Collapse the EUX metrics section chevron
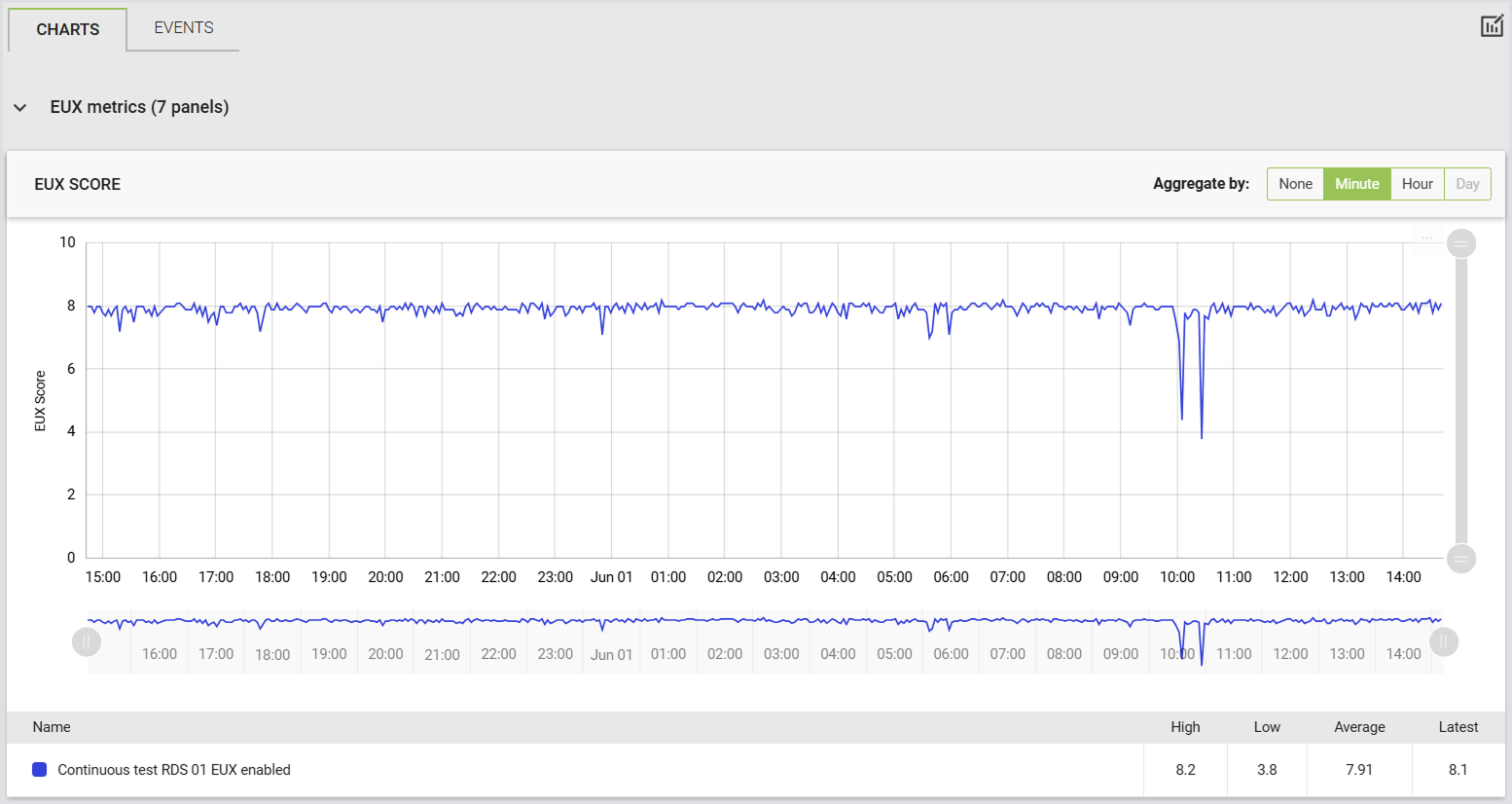The width and height of the screenshot is (1512, 804). [20, 108]
